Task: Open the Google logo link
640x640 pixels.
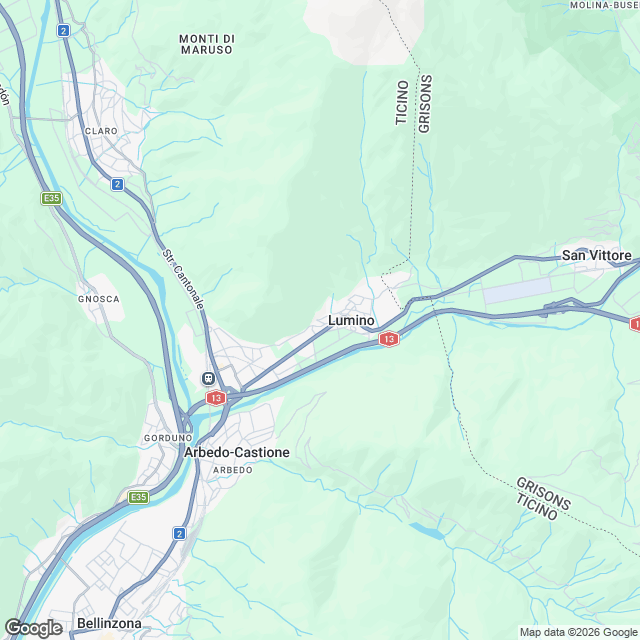Action: 33,628
